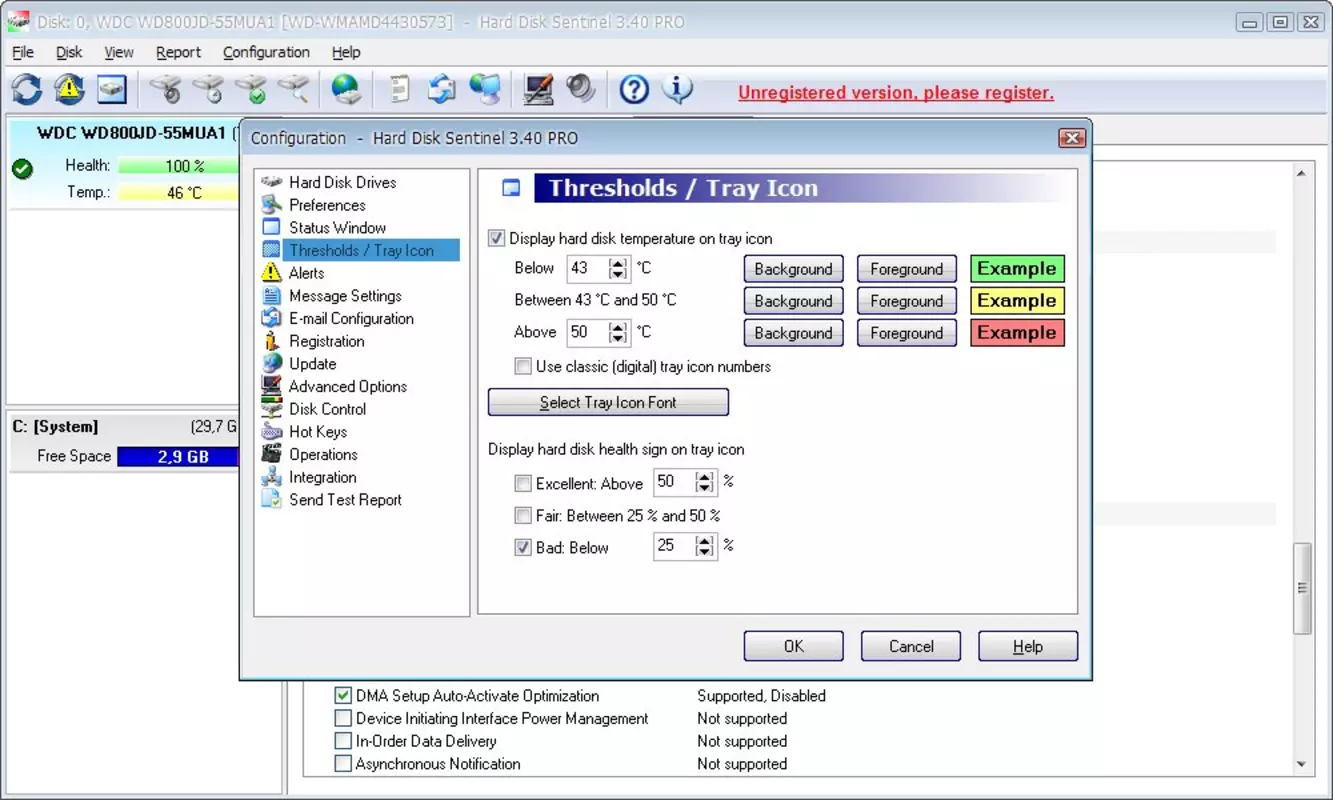Click the configuration monitor-with-pen toolbar icon
The image size is (1333, 800).
538,89
